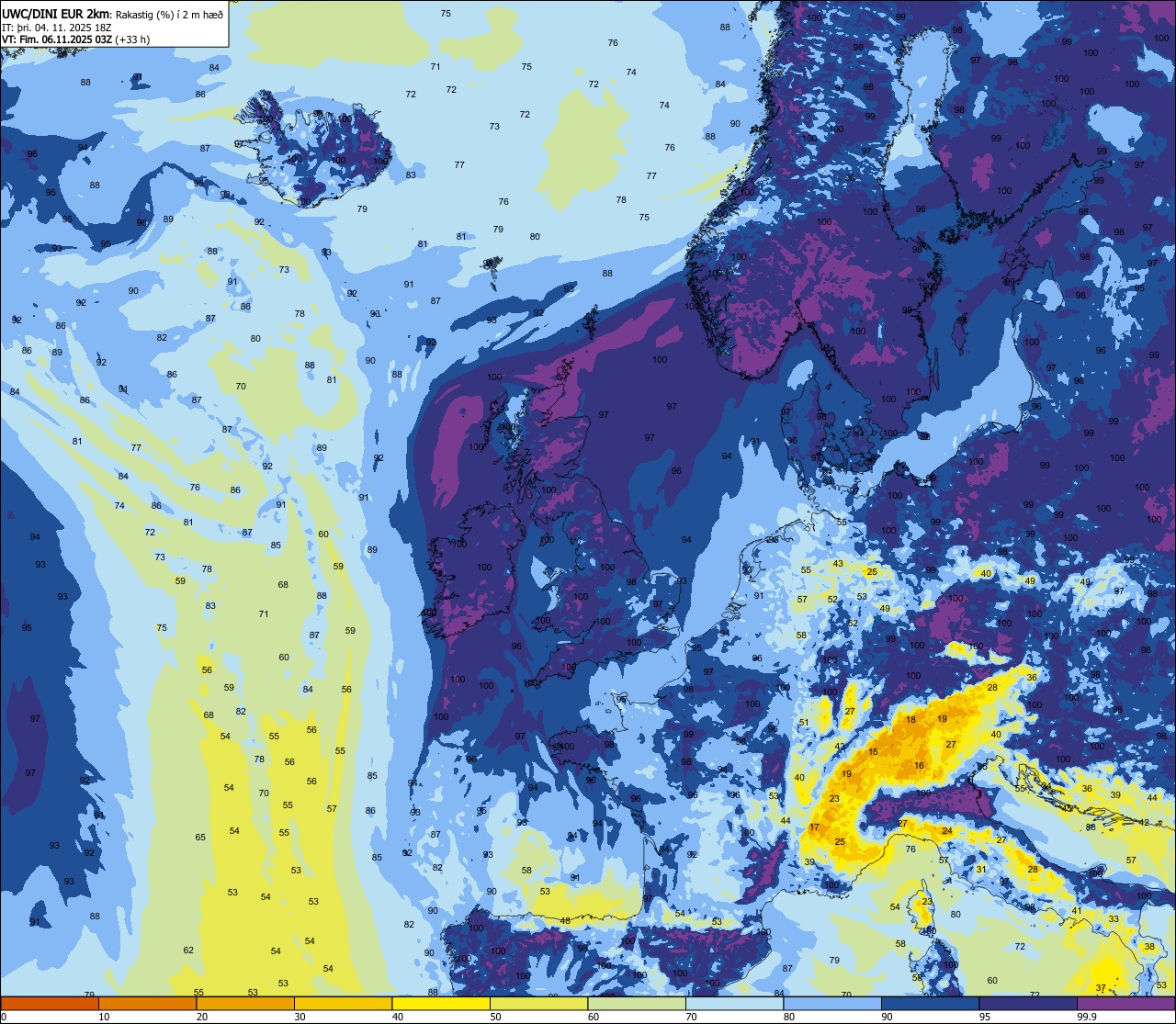Select the 10–20 orange legend segment
This screenshot has width=1176, height=1024.
tap(147, 1003)
